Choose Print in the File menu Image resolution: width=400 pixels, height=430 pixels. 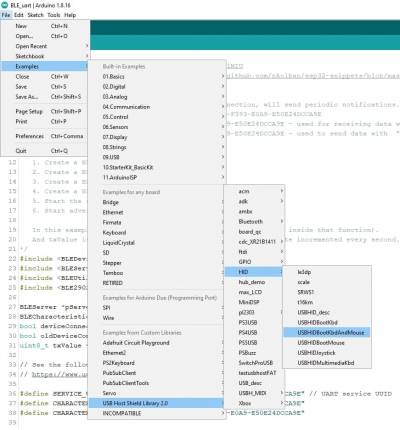45,121
